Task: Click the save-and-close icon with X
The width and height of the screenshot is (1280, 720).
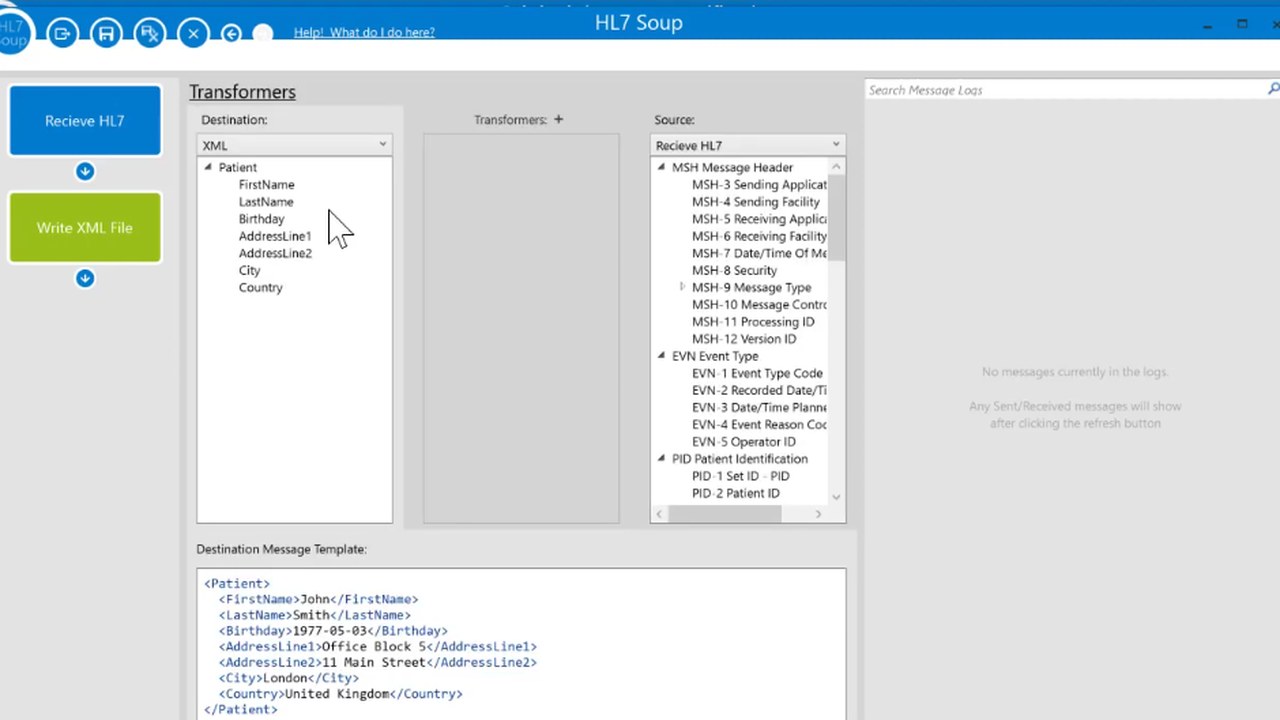Action: coord(150,33)
